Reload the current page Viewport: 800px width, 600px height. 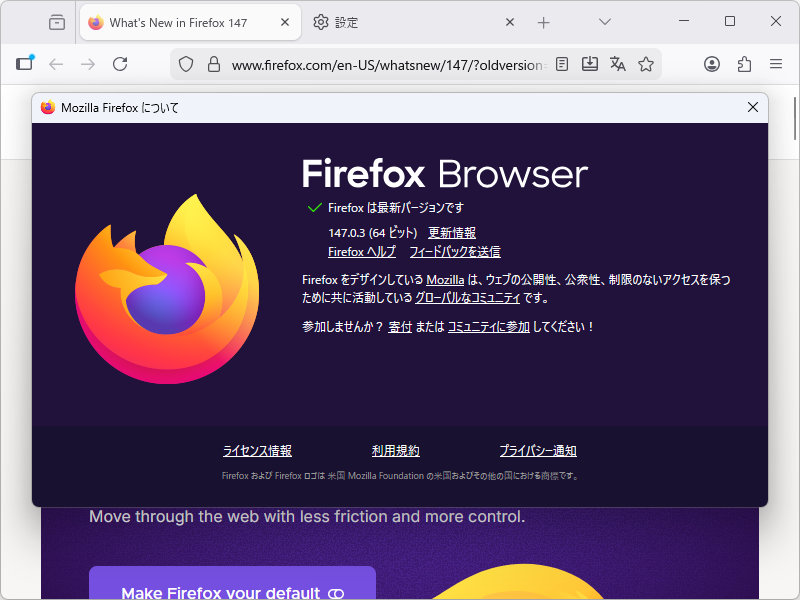pyautogui.click(x=119, y=62)
